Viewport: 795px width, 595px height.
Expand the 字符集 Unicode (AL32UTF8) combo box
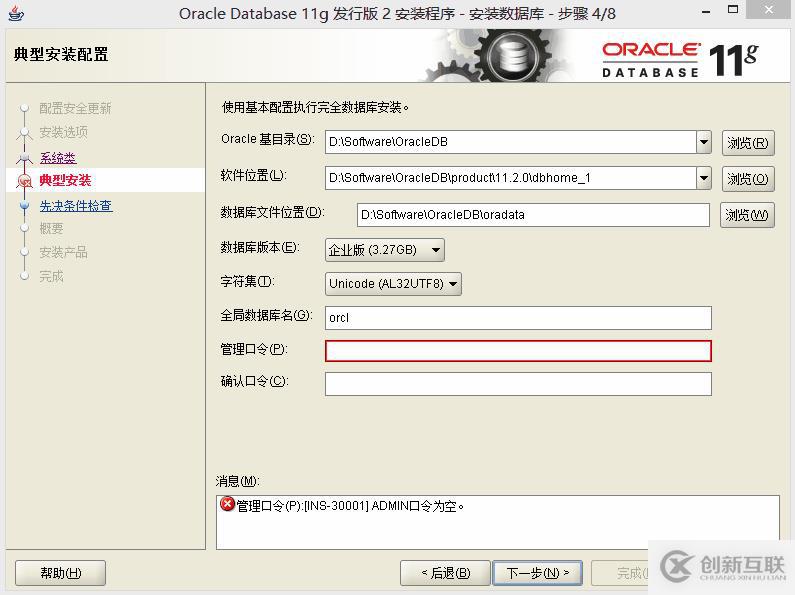[x=393, y=284]
